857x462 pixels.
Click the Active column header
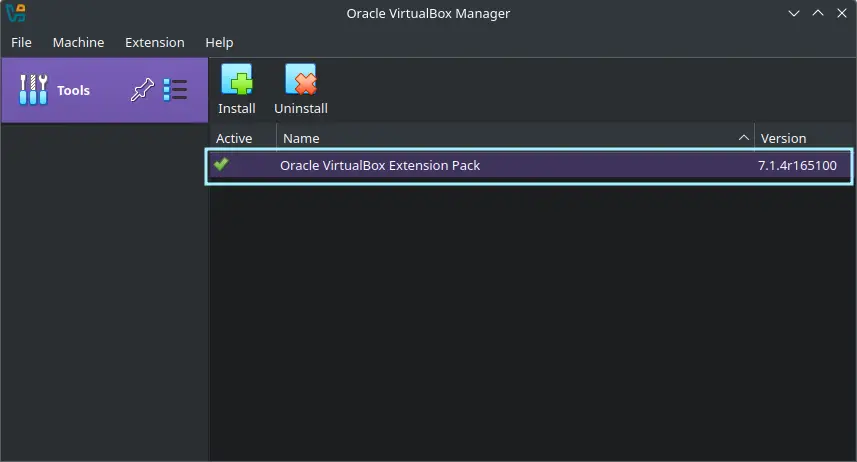pos(243,138)
